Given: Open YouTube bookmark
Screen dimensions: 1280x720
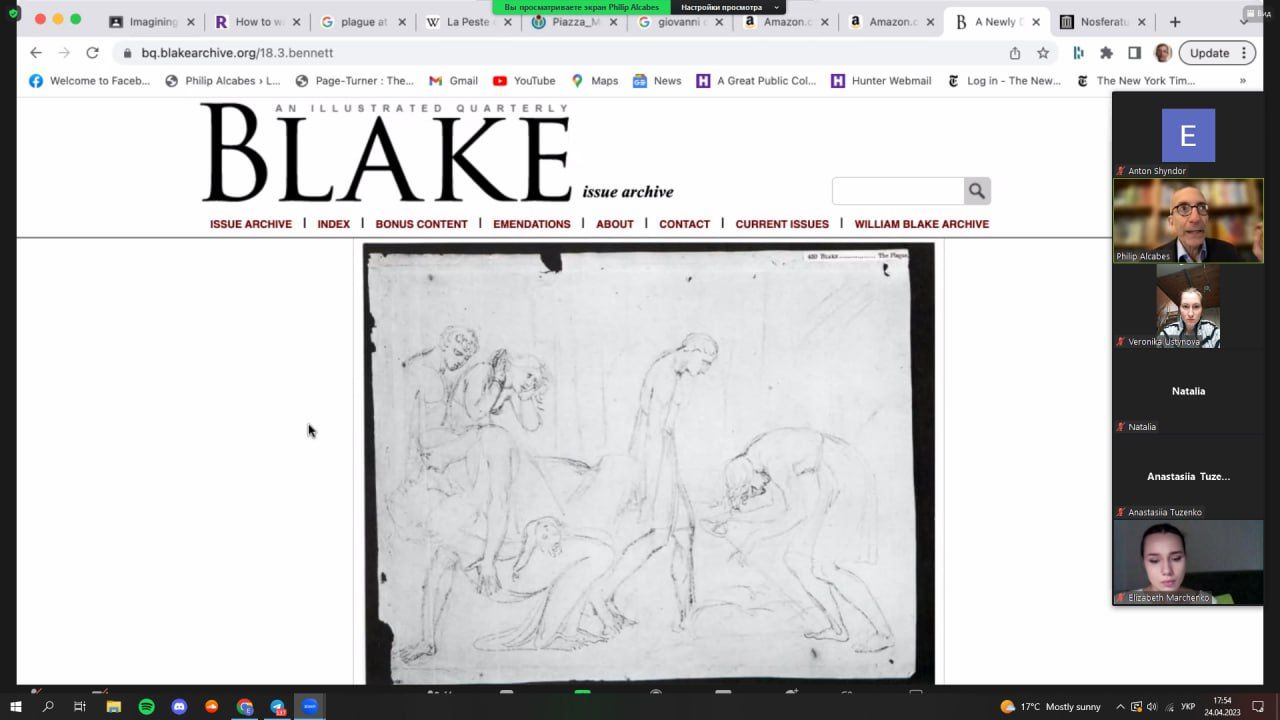Looking at the screenshot, I should (524, 81).
